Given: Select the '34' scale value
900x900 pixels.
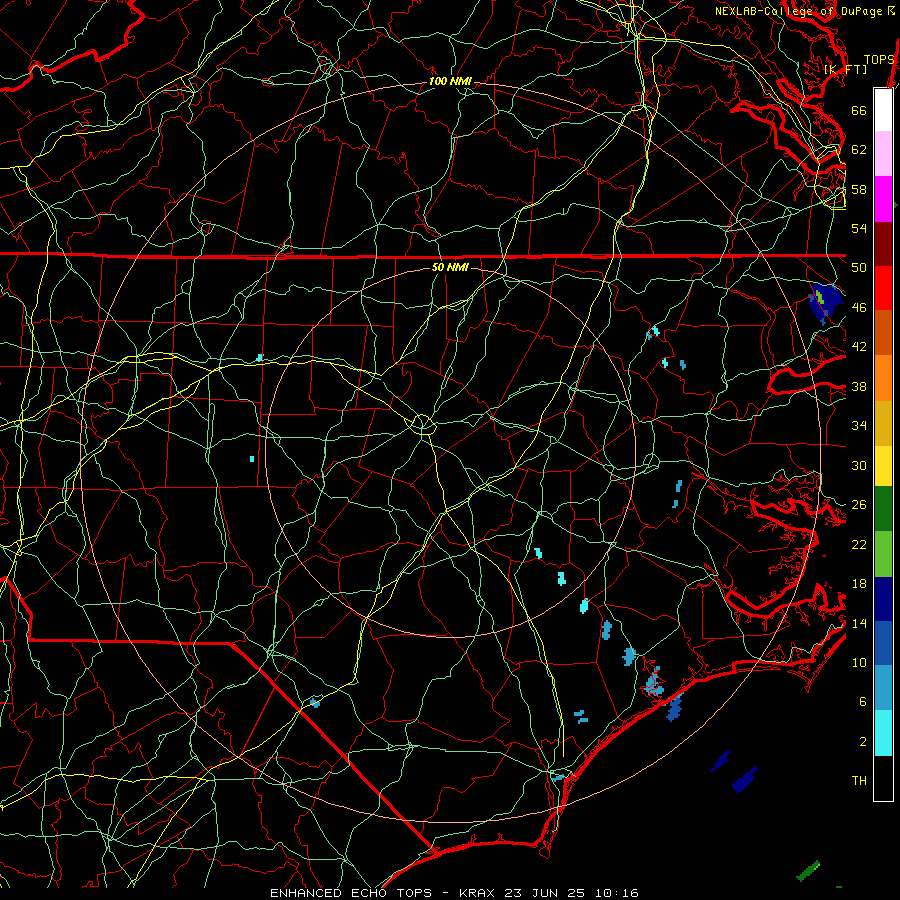Looking at the screenshot, I should pos(859,426).
